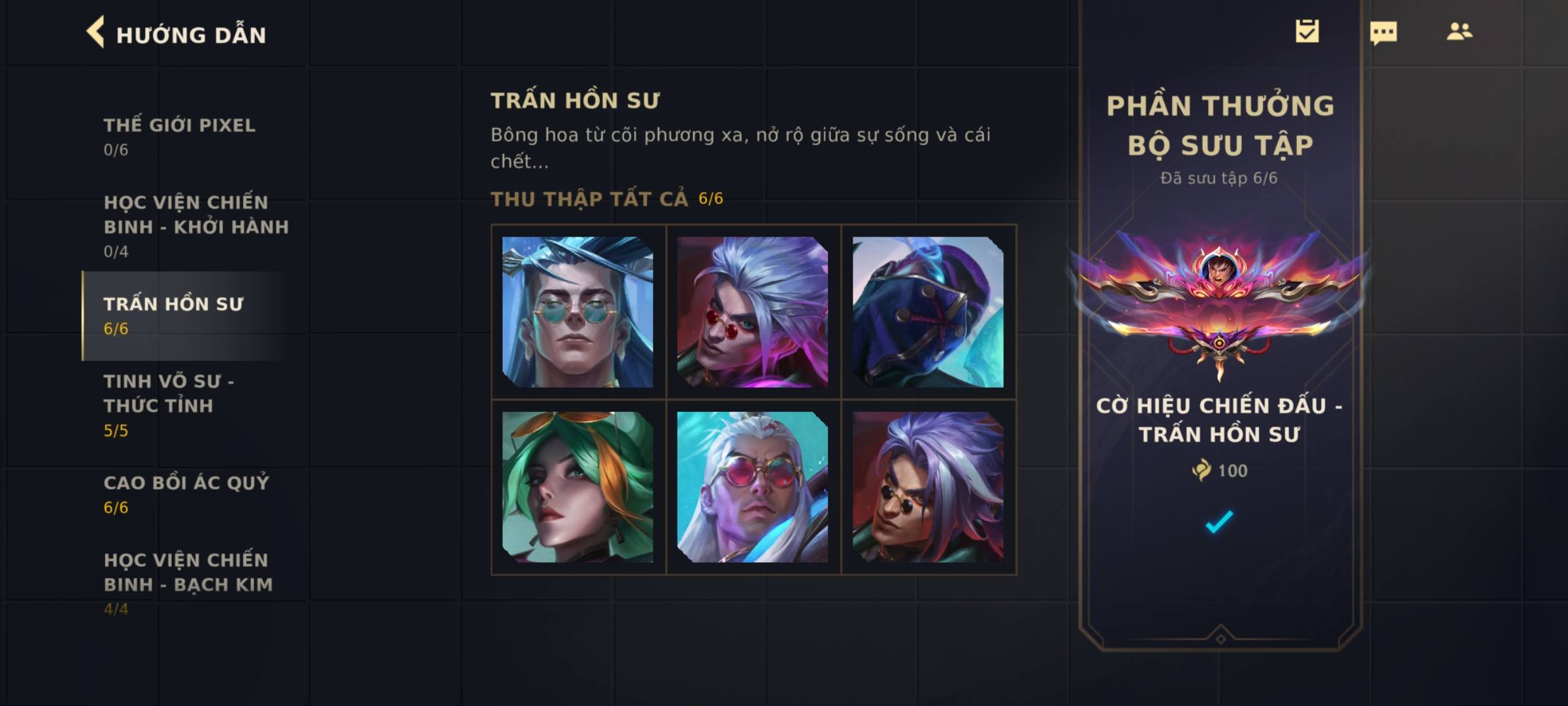Select the Trấn Hồn Sư collection tab
Image resolution: width=1568 pixels, height=706 pixels.
(x=189, y=316)
